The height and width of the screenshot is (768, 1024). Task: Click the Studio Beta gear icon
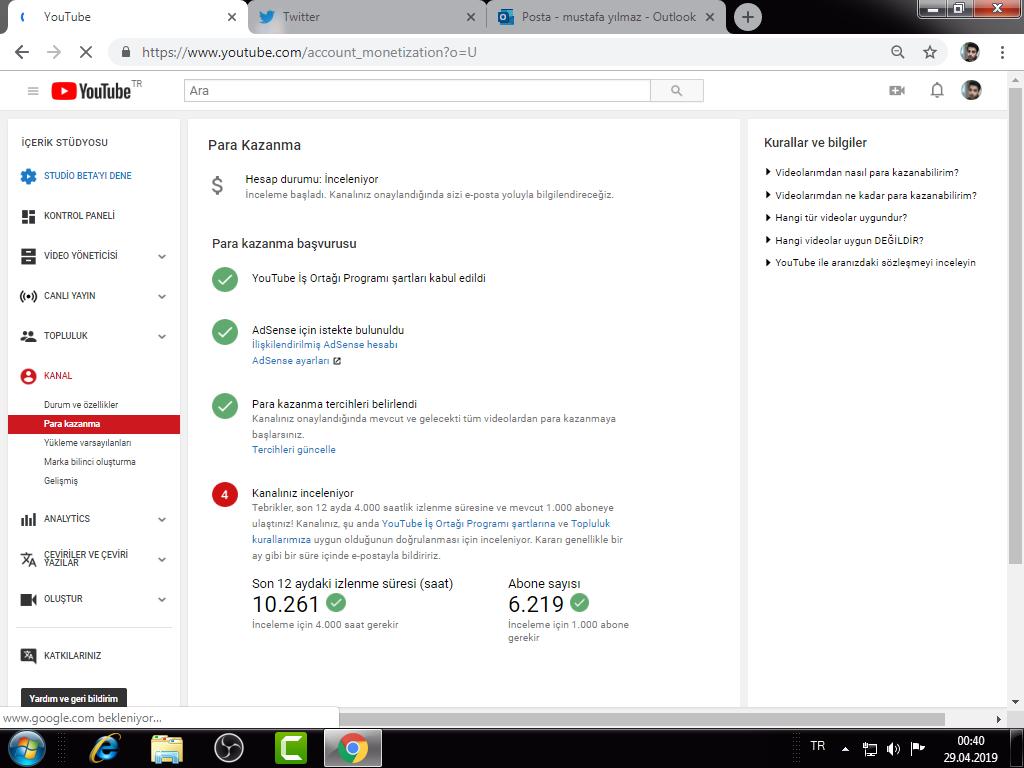28,176
